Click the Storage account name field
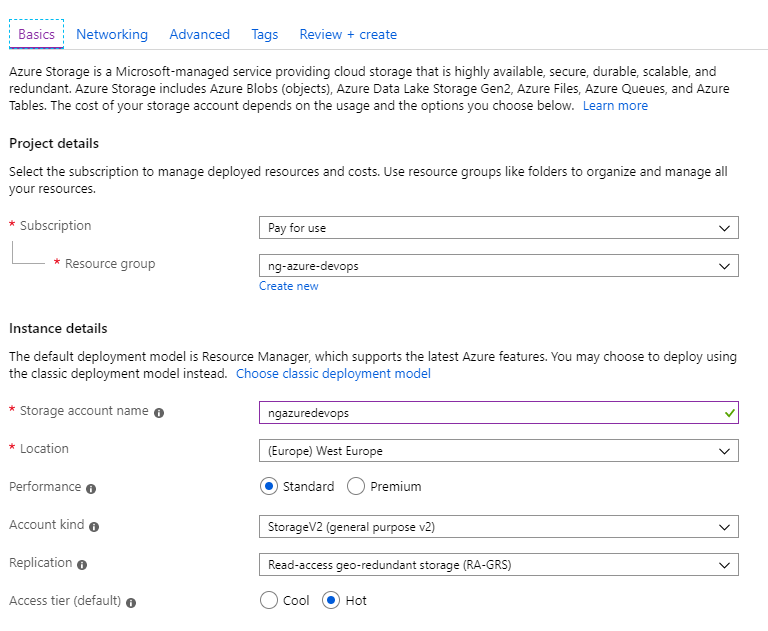This screenshot has height=631, width=768. 499,413
